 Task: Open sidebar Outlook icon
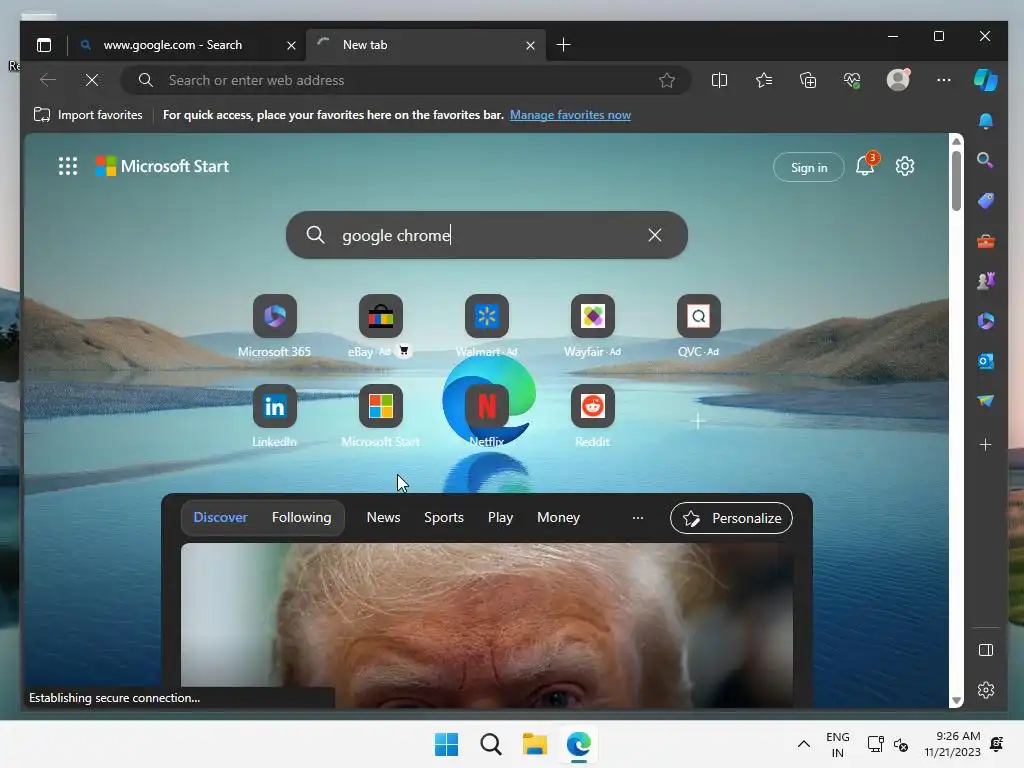[x=985, y=360]
